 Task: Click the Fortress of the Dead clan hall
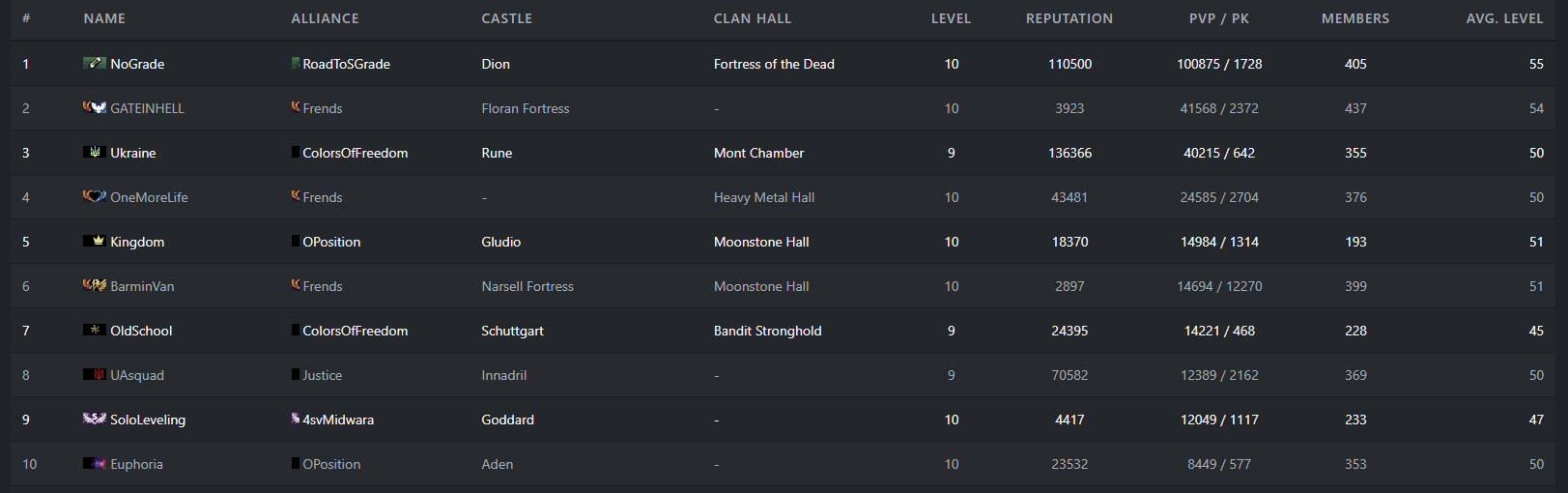(x=774, y=64)
